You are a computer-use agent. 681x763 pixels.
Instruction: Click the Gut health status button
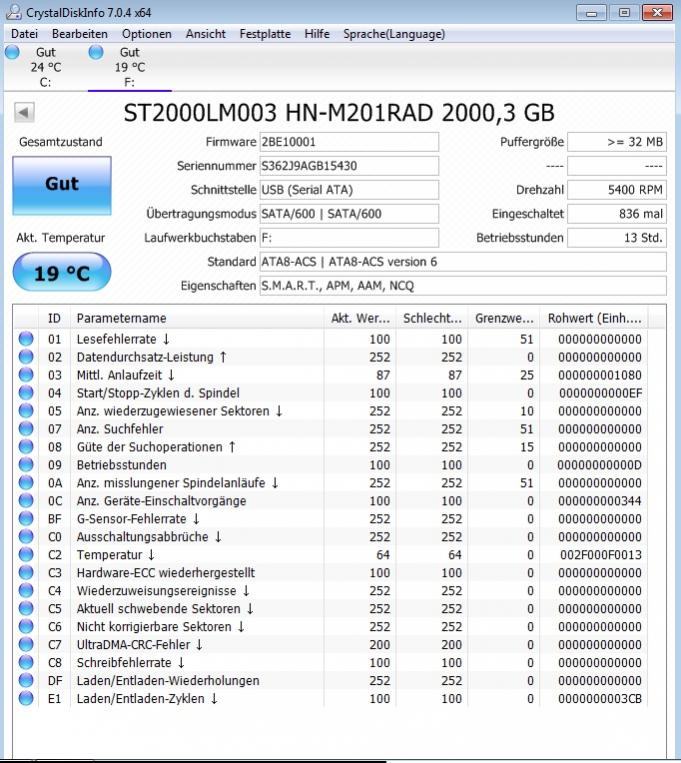(62, 185)
